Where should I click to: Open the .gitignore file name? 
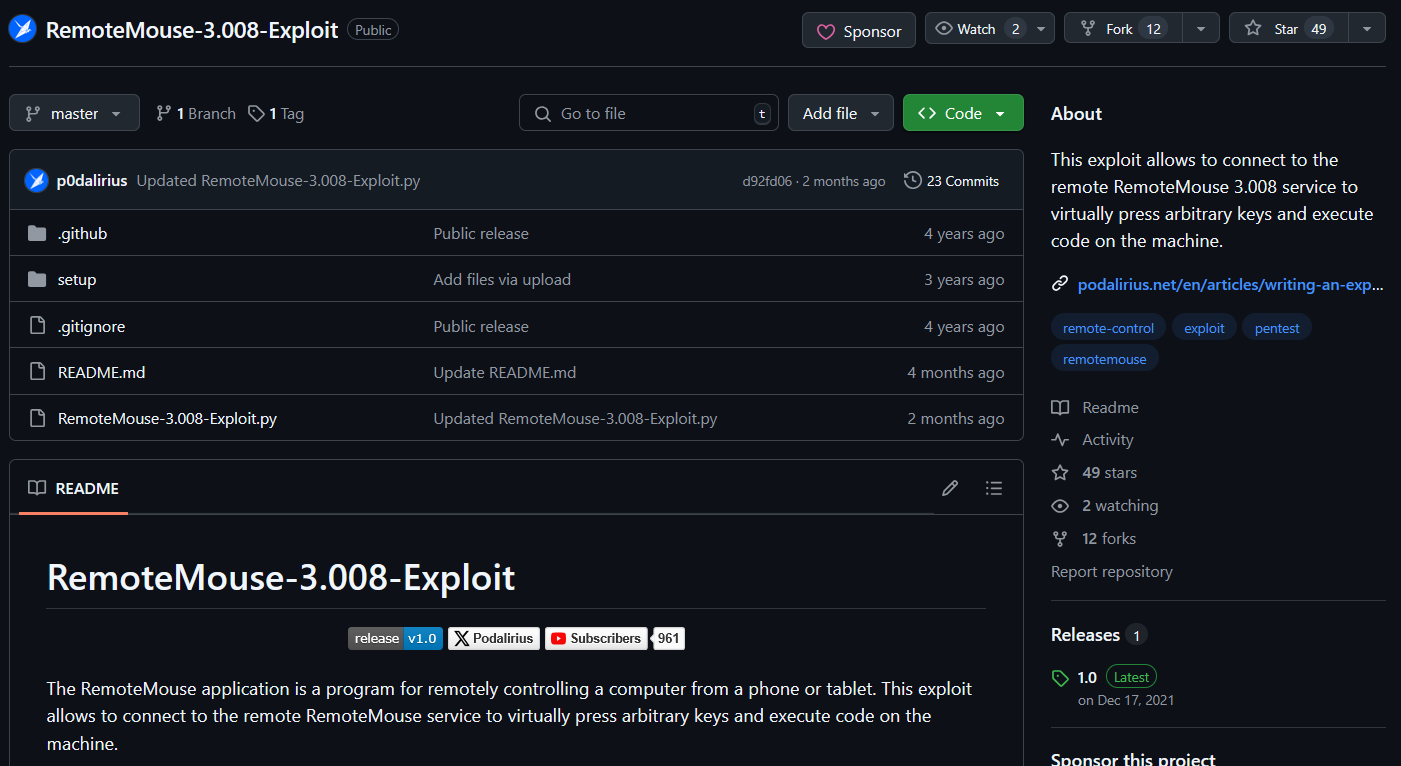pos(91,326)
